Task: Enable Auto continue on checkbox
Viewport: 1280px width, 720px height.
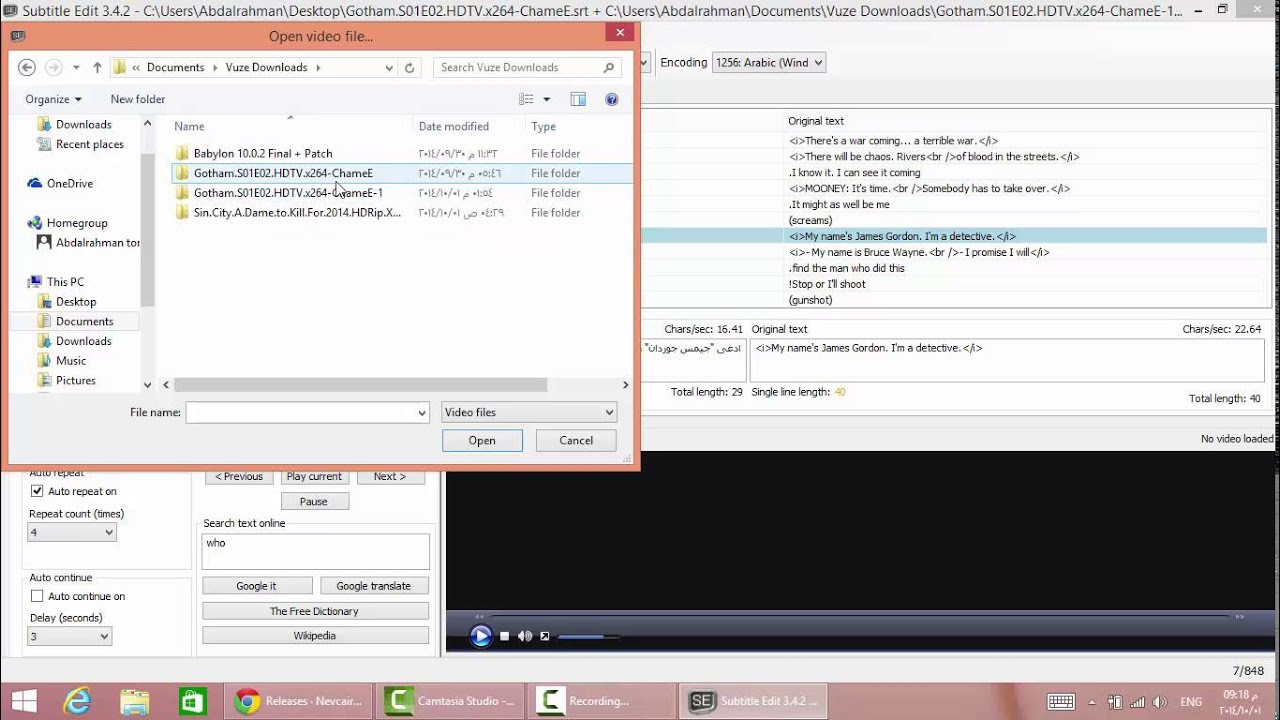Action: 37,596
